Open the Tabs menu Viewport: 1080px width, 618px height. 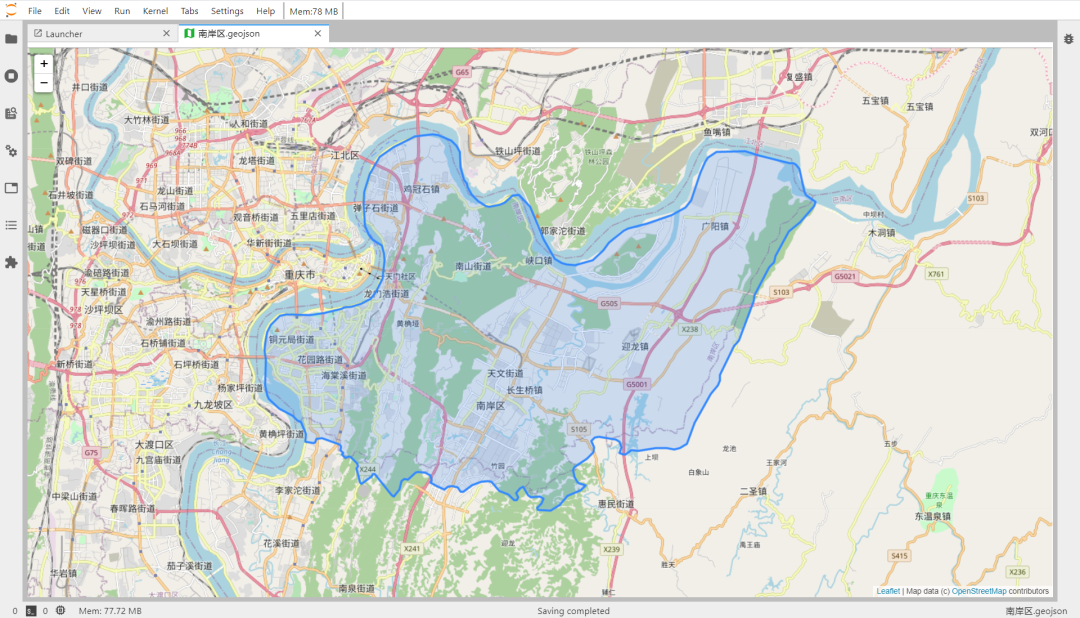(189, 11)
